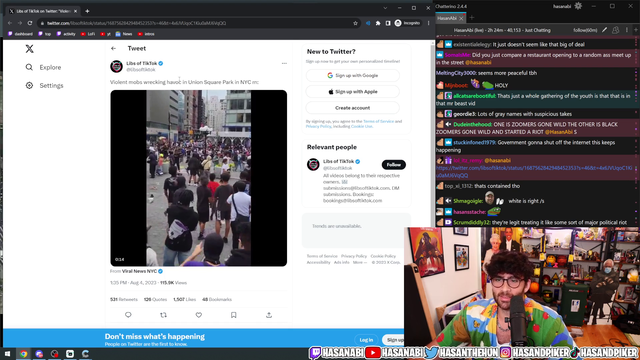
Task: Click the Chrome taskbar icon
Action: (x=23, y=354)
